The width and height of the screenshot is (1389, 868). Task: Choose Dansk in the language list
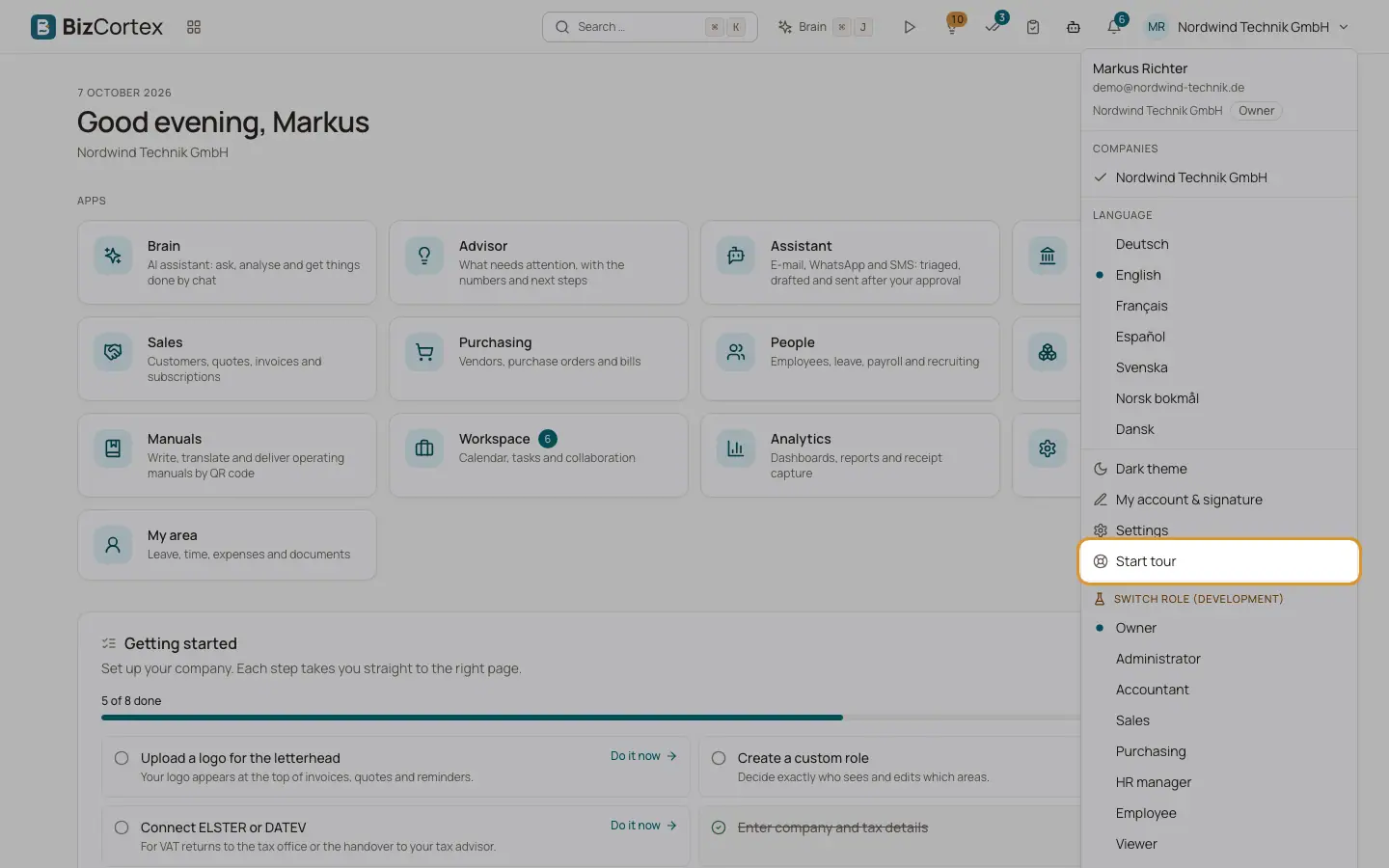point(1219,429)
